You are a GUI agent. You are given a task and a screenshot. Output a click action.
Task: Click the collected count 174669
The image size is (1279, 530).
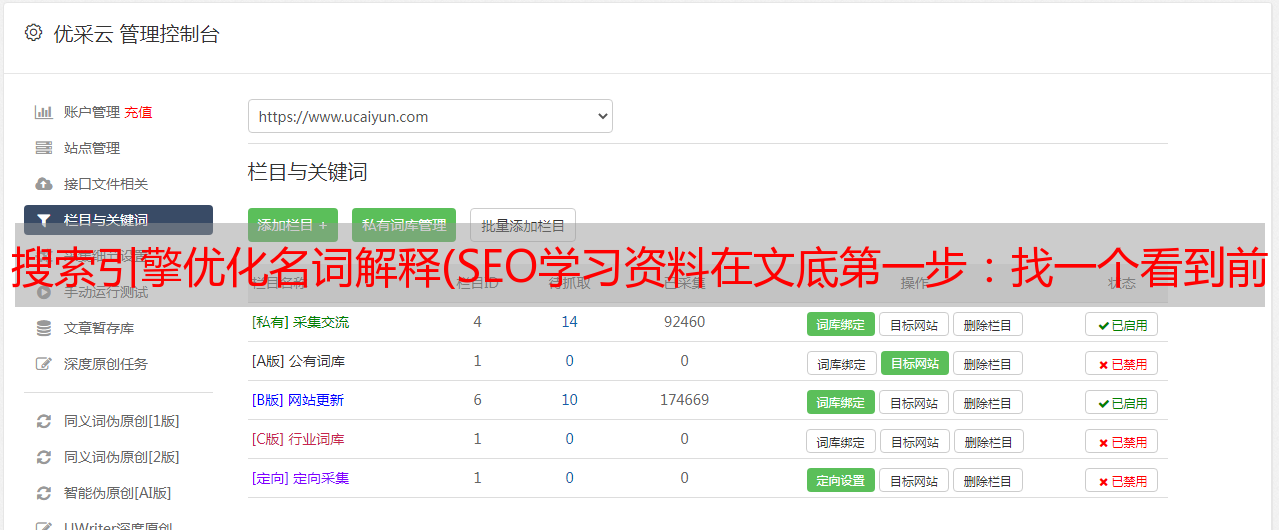[684, 400]
